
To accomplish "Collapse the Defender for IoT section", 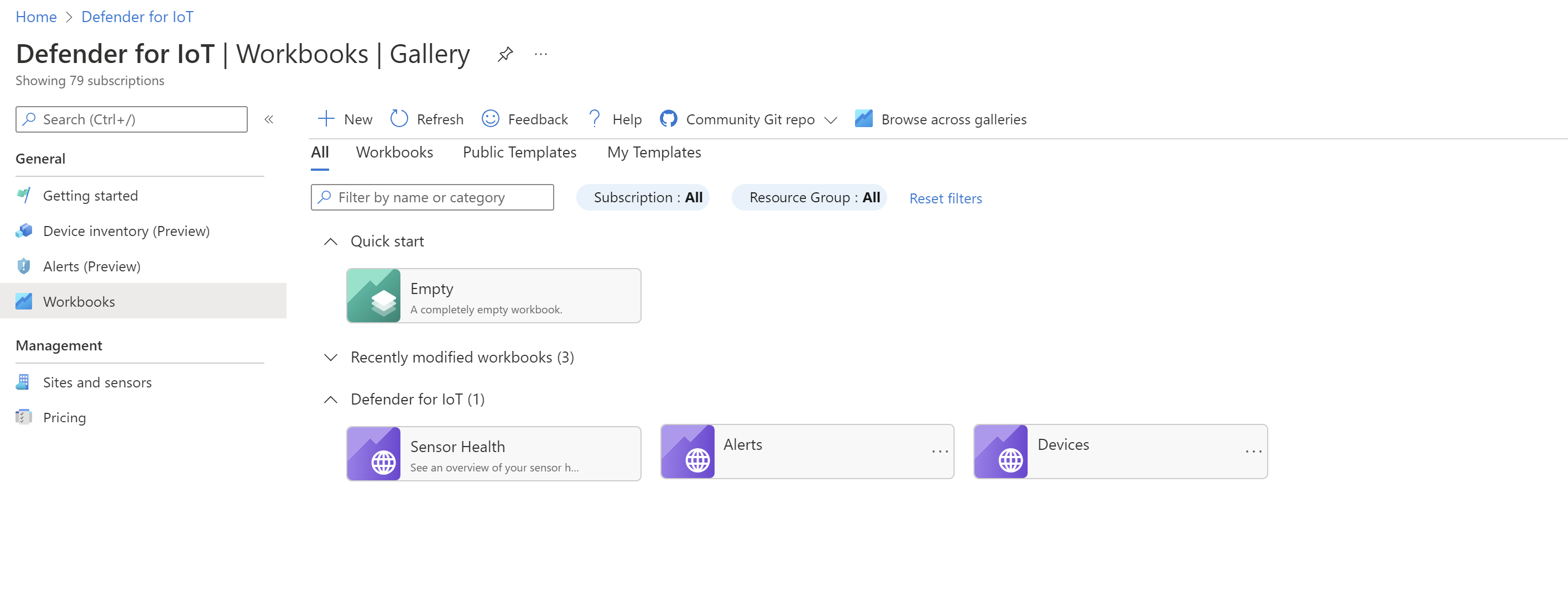I will (331, 400).
